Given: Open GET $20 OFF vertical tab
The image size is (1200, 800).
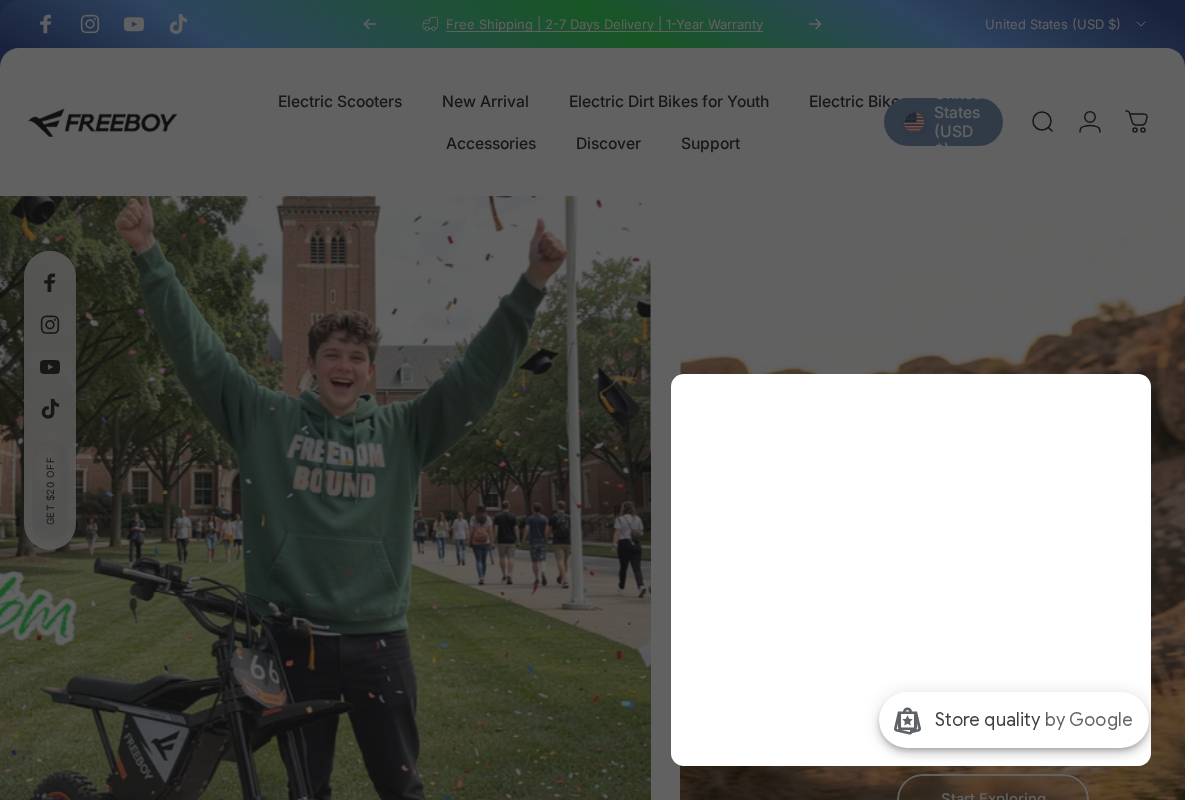Looking at the screenshot, I should pyautogui.click(x=50, y=491).
